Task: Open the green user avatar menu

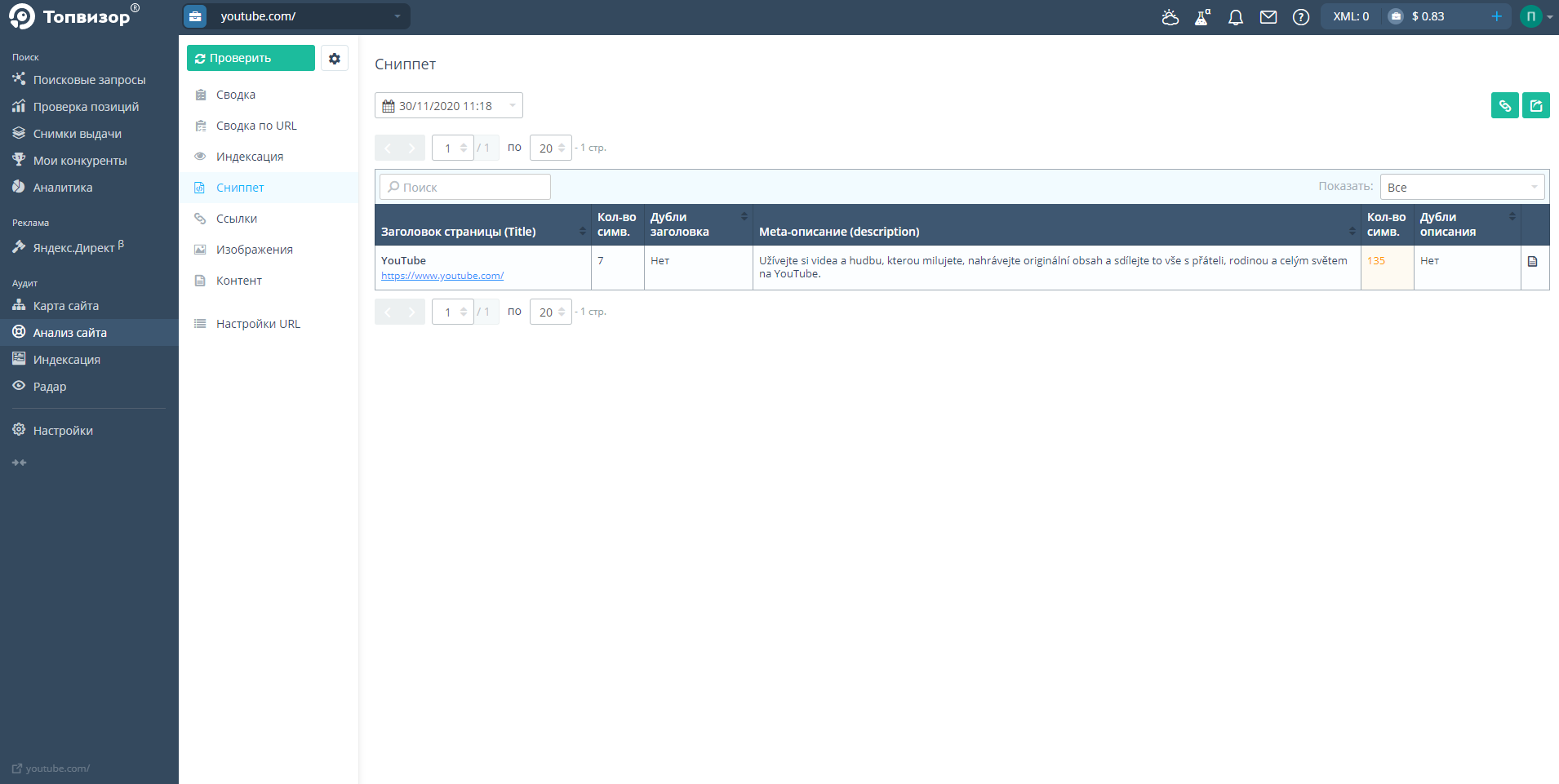Action: (1530, 16)
